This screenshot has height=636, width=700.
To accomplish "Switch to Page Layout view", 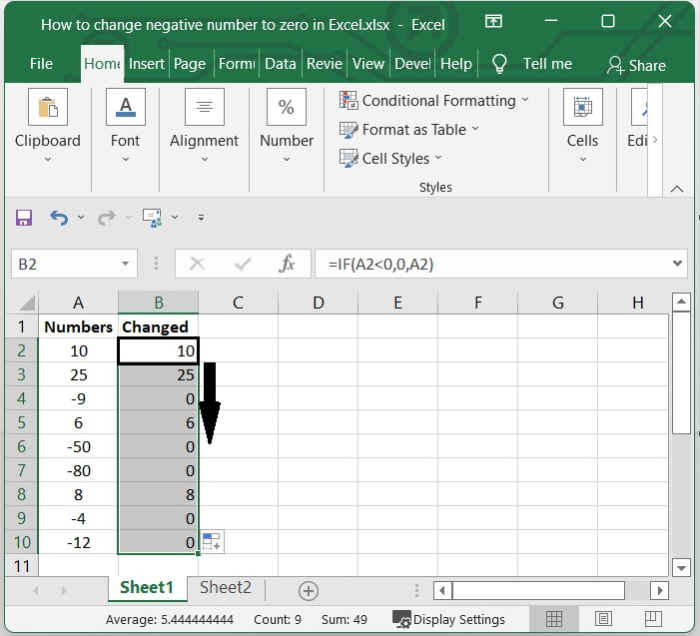I will (604, 619).
